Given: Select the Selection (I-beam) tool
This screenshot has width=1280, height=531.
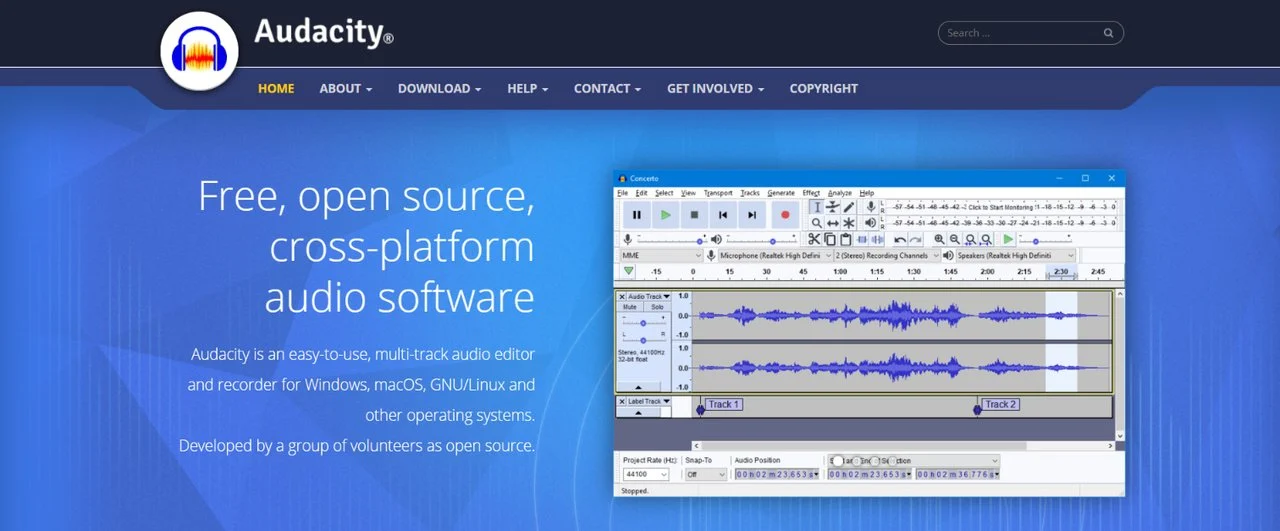Looking at the screenshot, I should (x=817, y=207).
